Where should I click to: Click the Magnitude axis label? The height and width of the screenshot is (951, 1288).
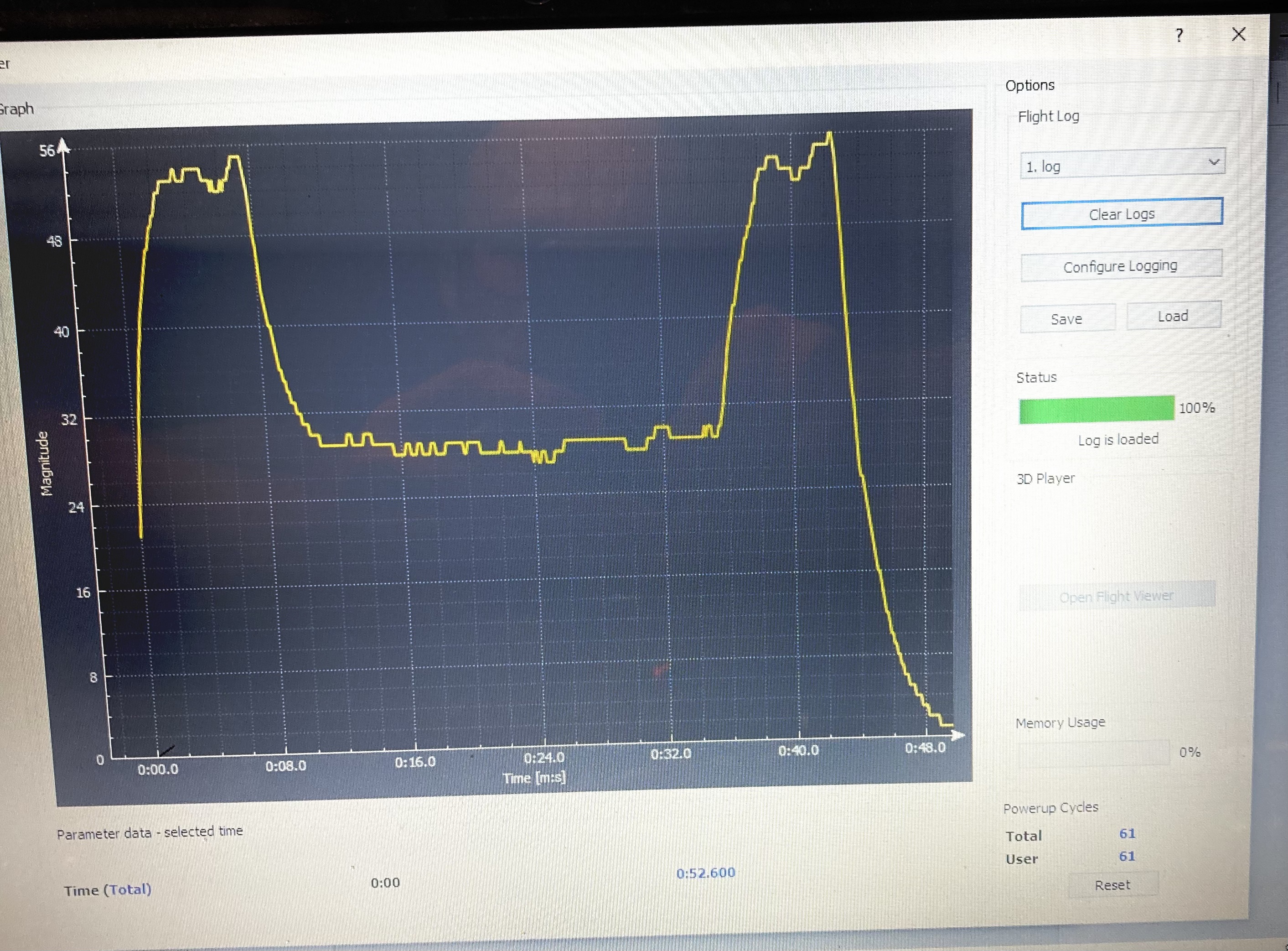click(x=45, y=463)
